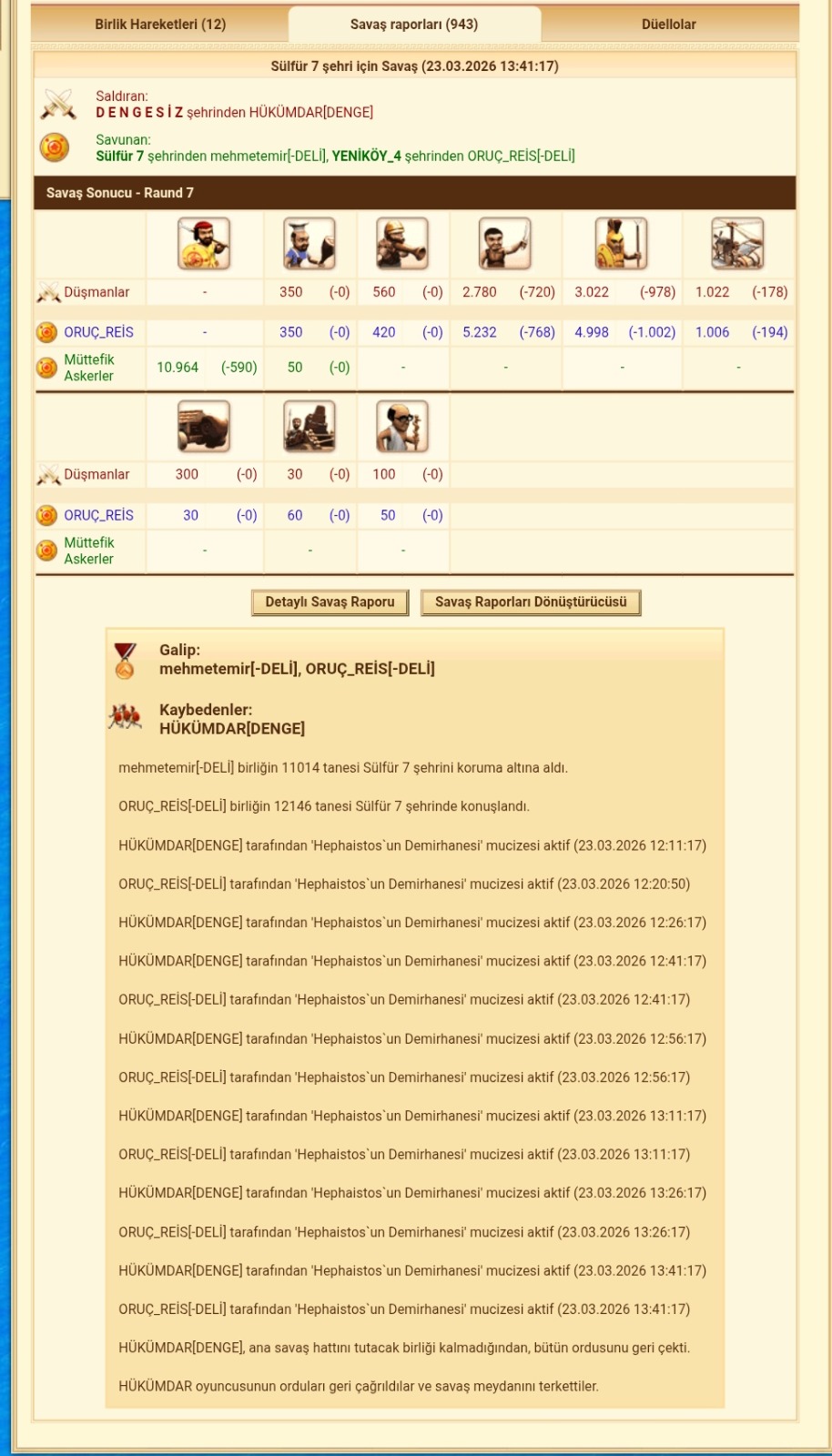This screenshot has height=1456, width=832.
Task: Click the loser name HÜKÜMDAR[DENGE] under Kaybedenler
Action: coord(232,729)
